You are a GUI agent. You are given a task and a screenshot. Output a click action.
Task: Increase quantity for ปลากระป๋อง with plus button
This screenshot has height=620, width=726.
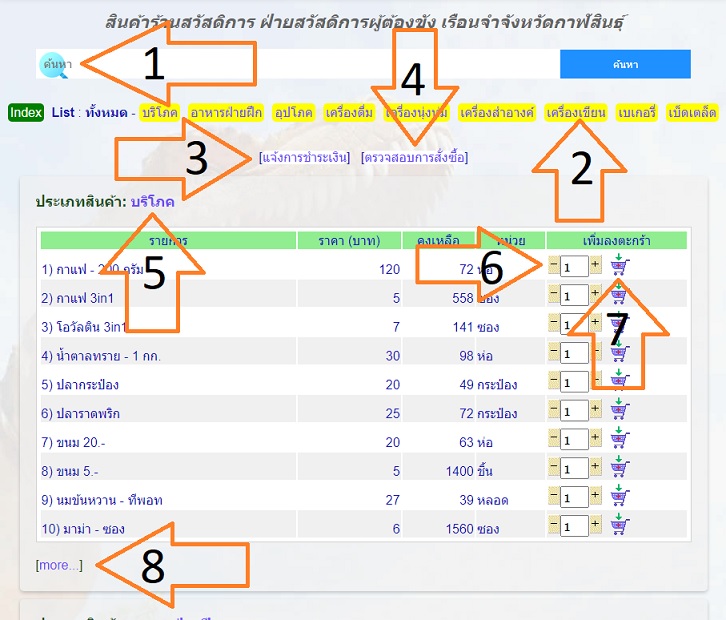pyautogui.click(x=595, y=382)
